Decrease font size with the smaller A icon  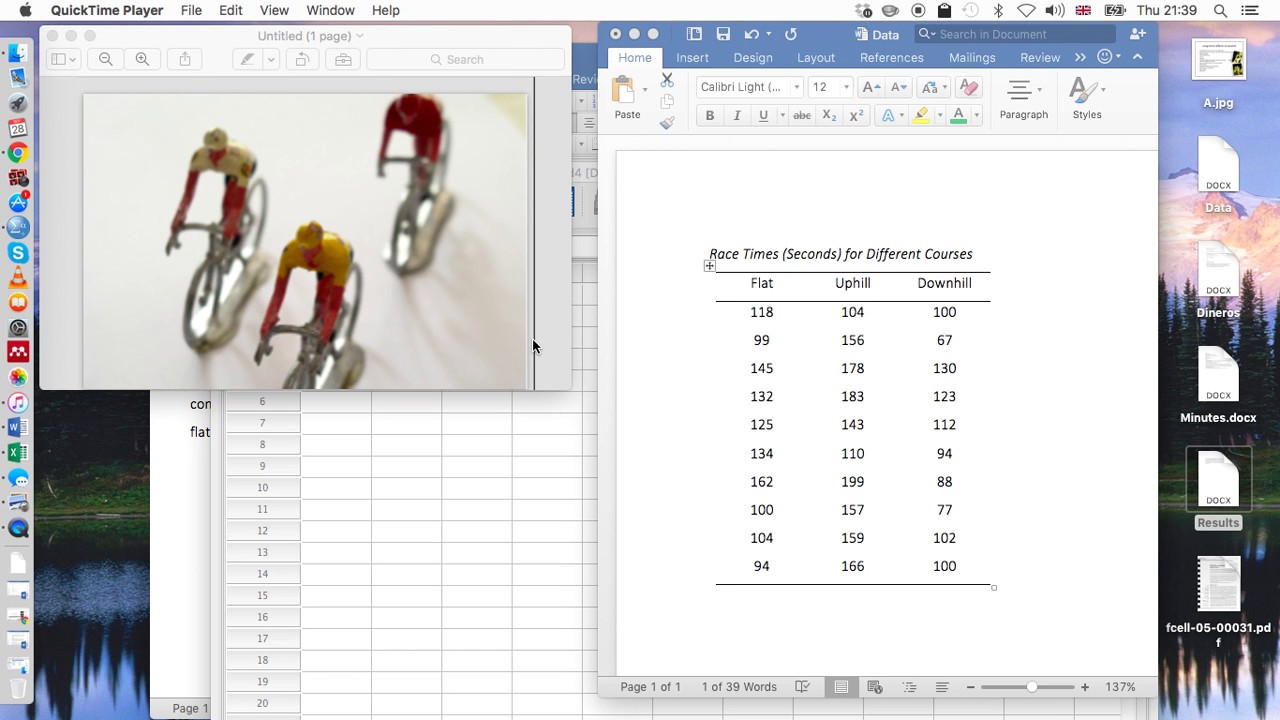tap(899, 87)
